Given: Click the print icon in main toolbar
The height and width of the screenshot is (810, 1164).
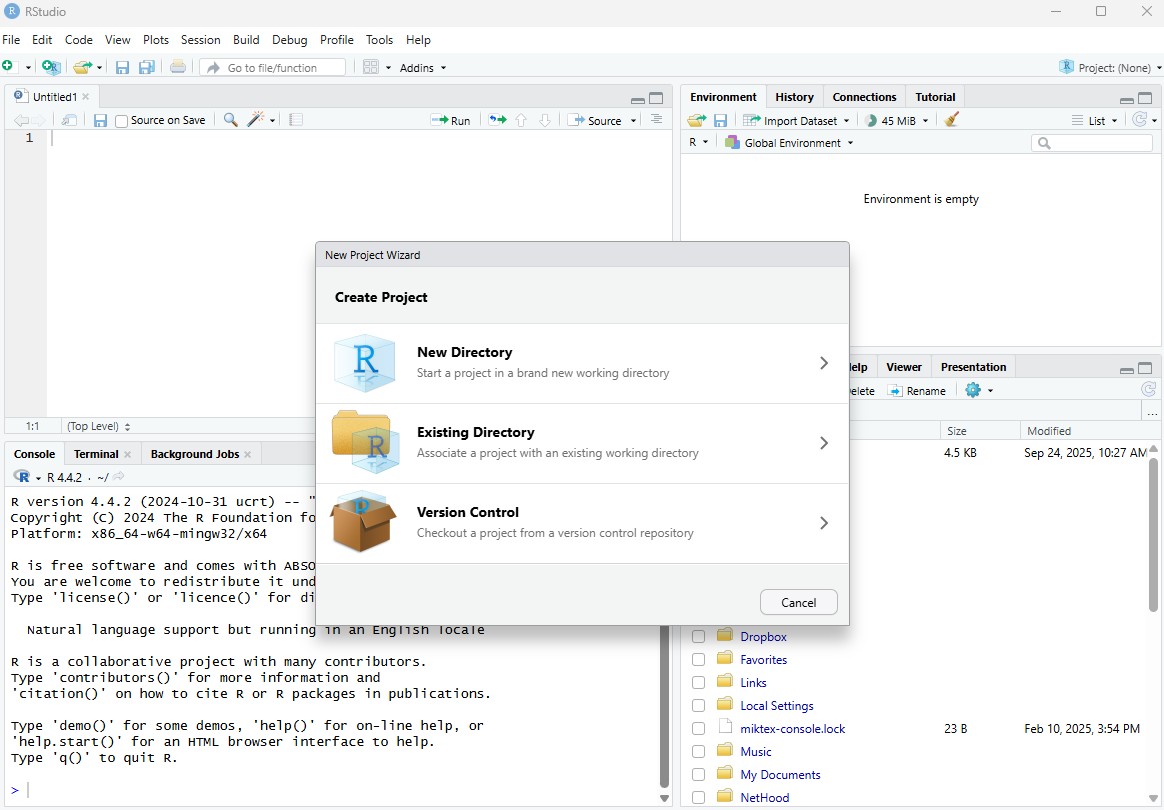Looking at the screenshot, I should (178, 67).
